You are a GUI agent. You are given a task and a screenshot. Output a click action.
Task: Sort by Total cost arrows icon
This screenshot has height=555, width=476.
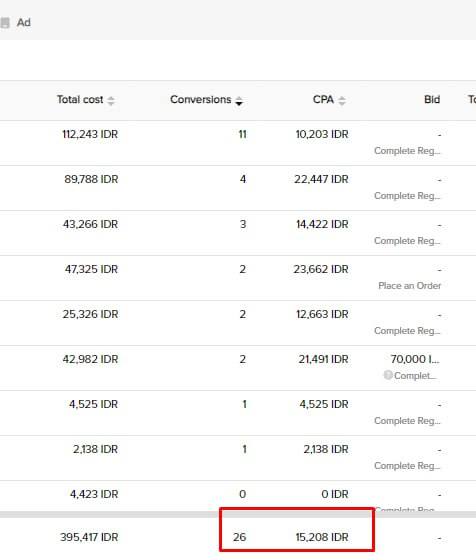click(x=111, y=101)
